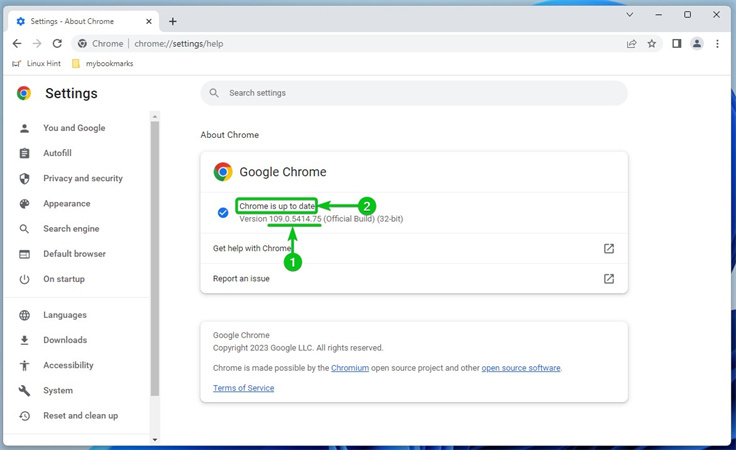Click the accessibility figure icon
The image size is (736, 450).
[x=24, y=366]
